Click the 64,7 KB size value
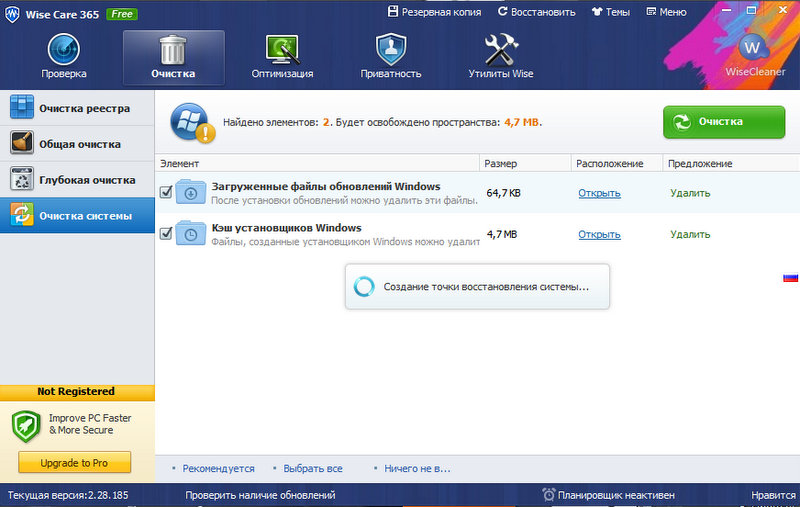Image resolution: width=800 pixels, height=507 pixels. click(x=504, y=193)
